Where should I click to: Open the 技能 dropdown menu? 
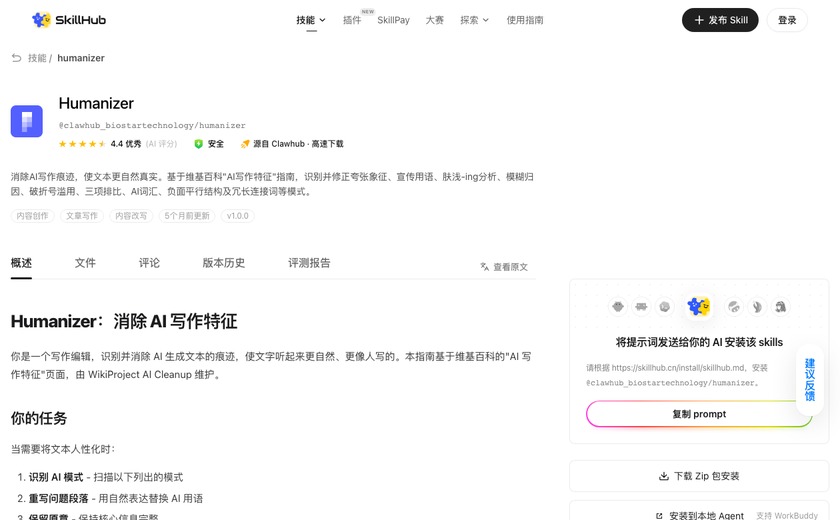click(x=311, y=20)
